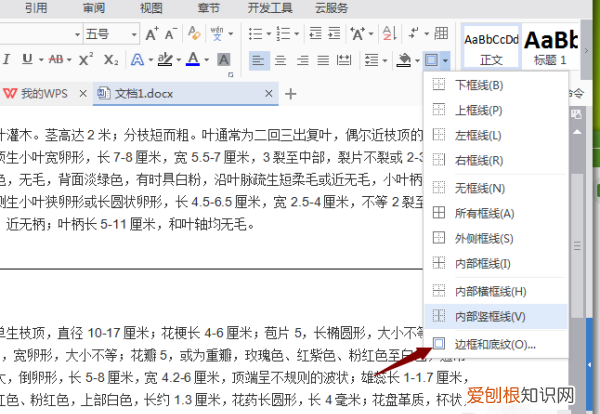
Task: Align text left
Action: tap(259, 60)
